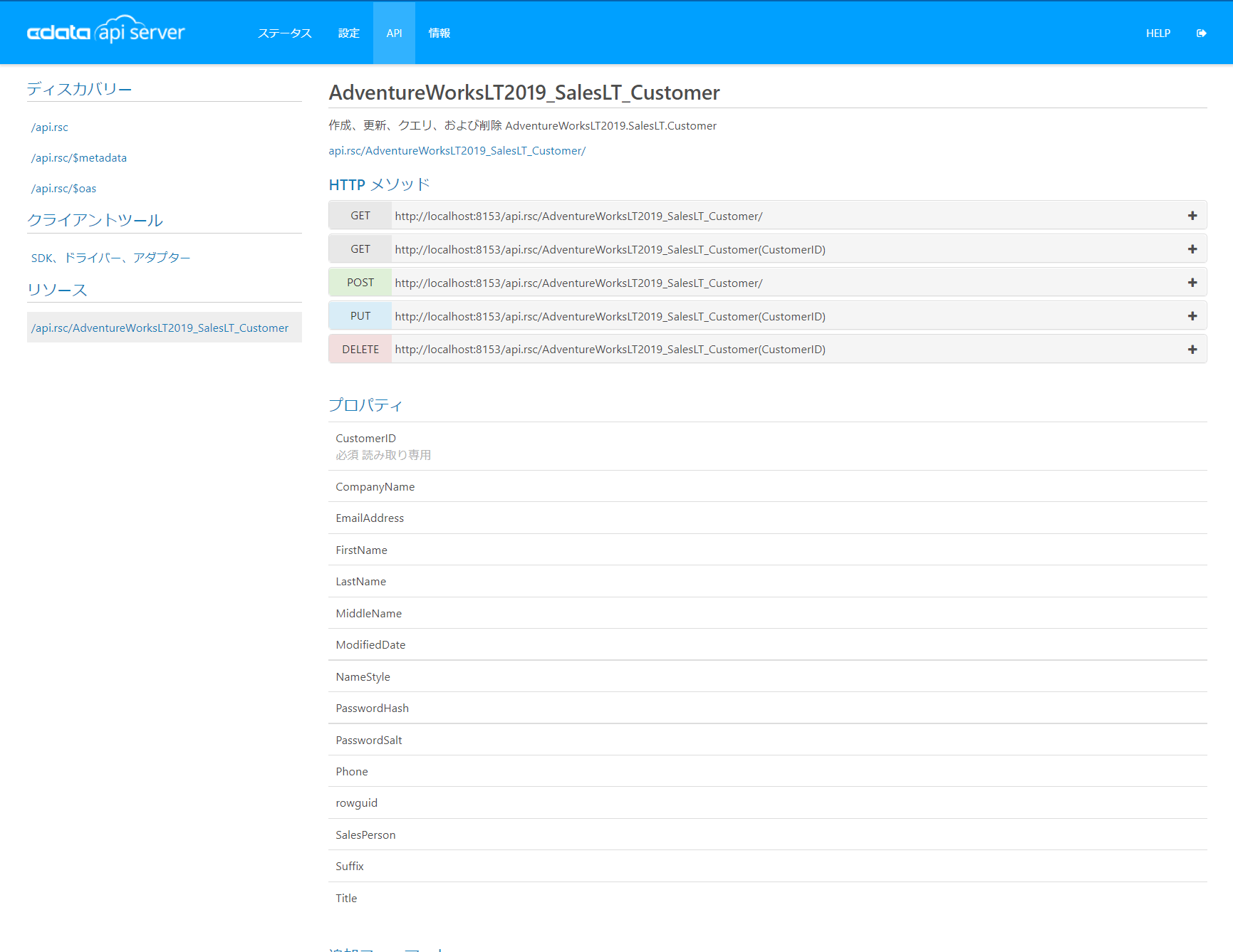This screenshot has width=1233, height=952.
Task: Open the 情報 tab
Action: point(439,33)
